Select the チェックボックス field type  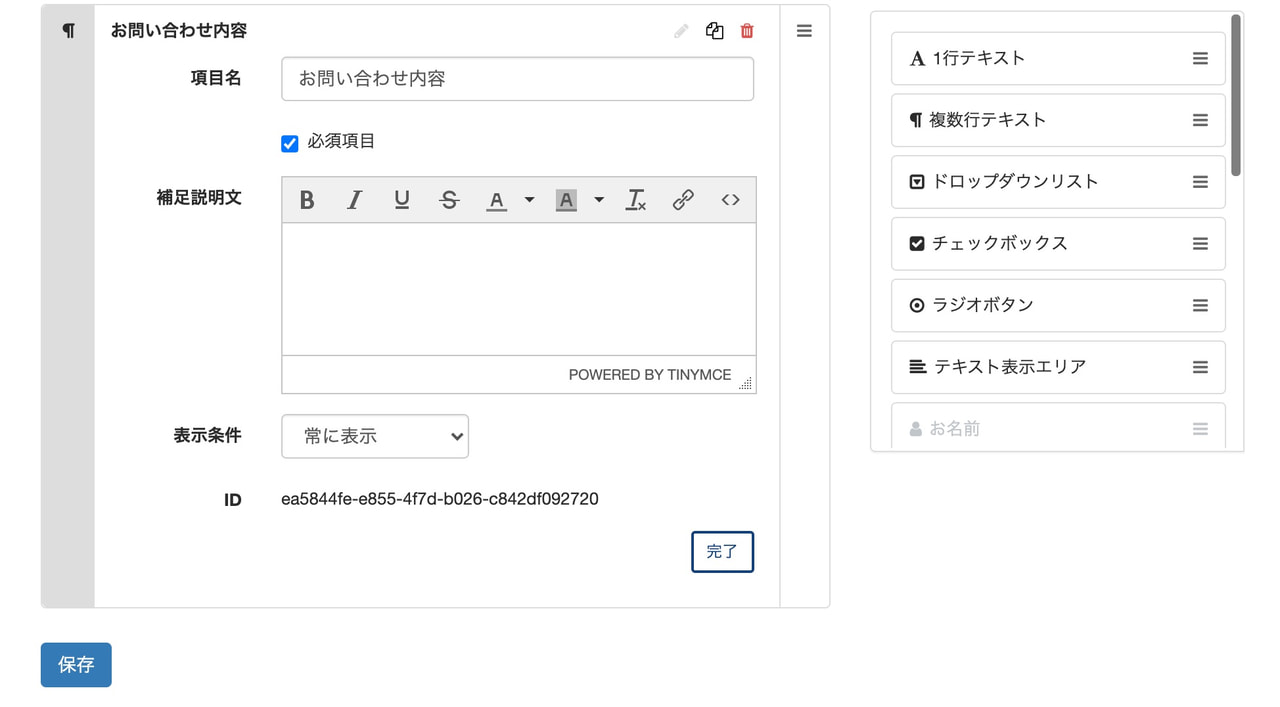(x=1058, y=243)
